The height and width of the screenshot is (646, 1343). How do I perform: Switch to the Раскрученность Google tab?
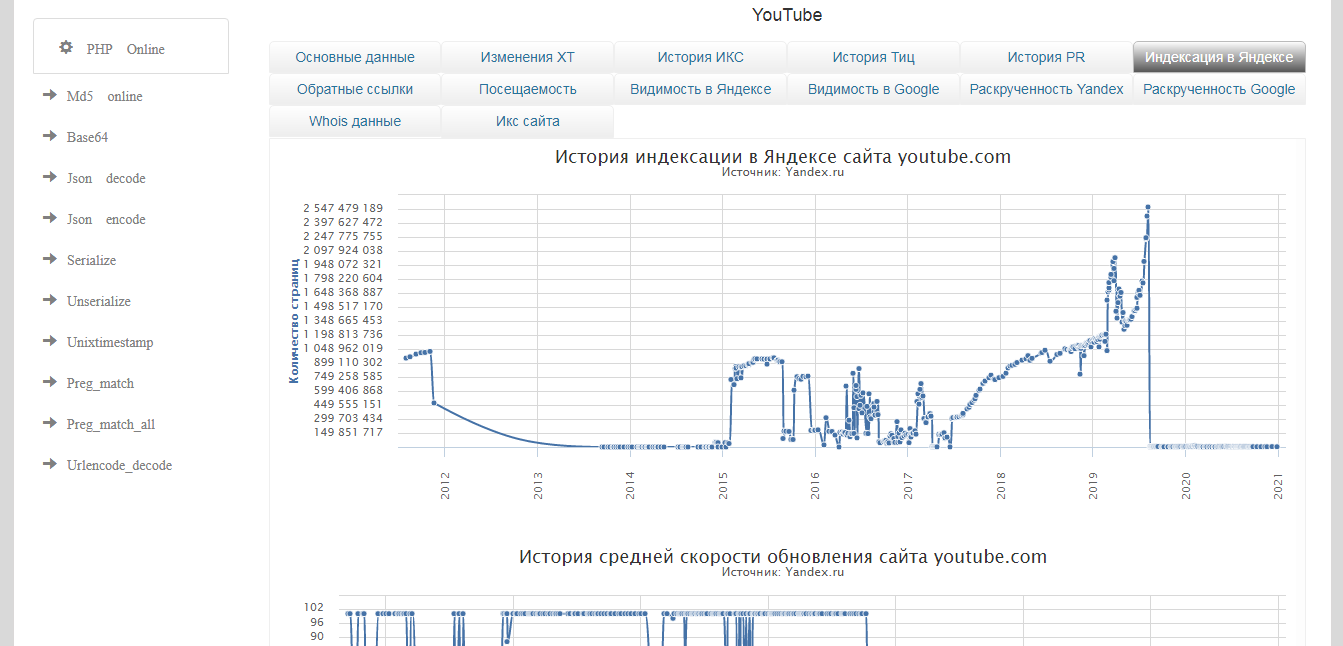(x=1219, y=89)
